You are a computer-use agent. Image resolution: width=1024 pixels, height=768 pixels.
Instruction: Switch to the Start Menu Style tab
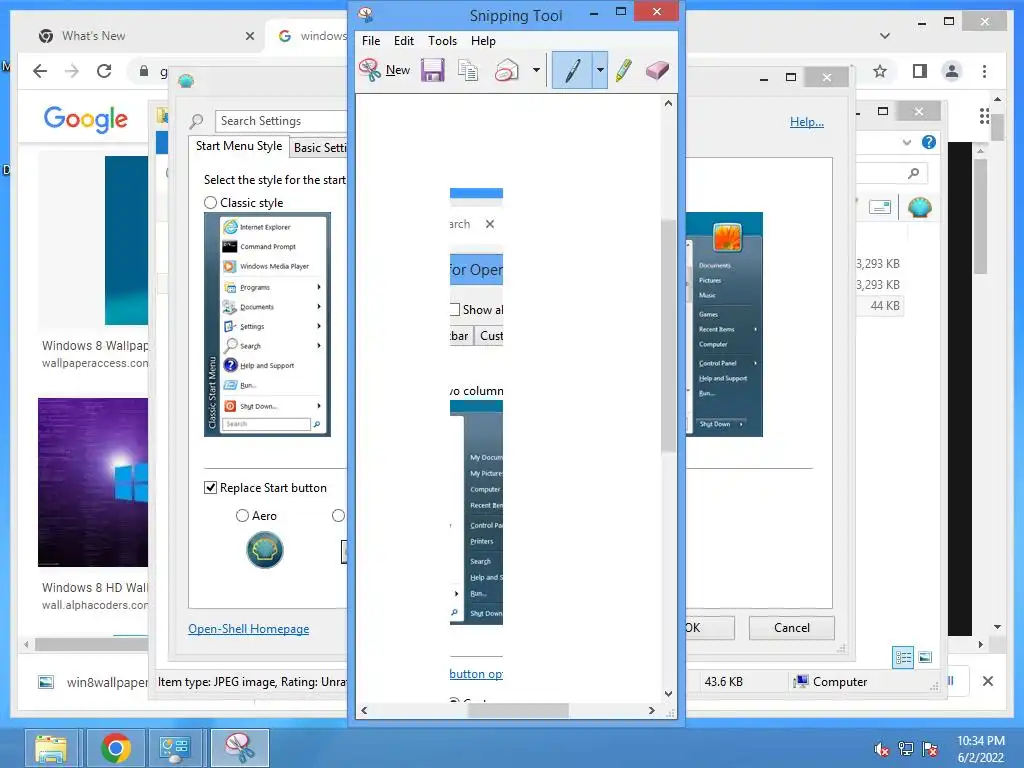click(239, 146)
